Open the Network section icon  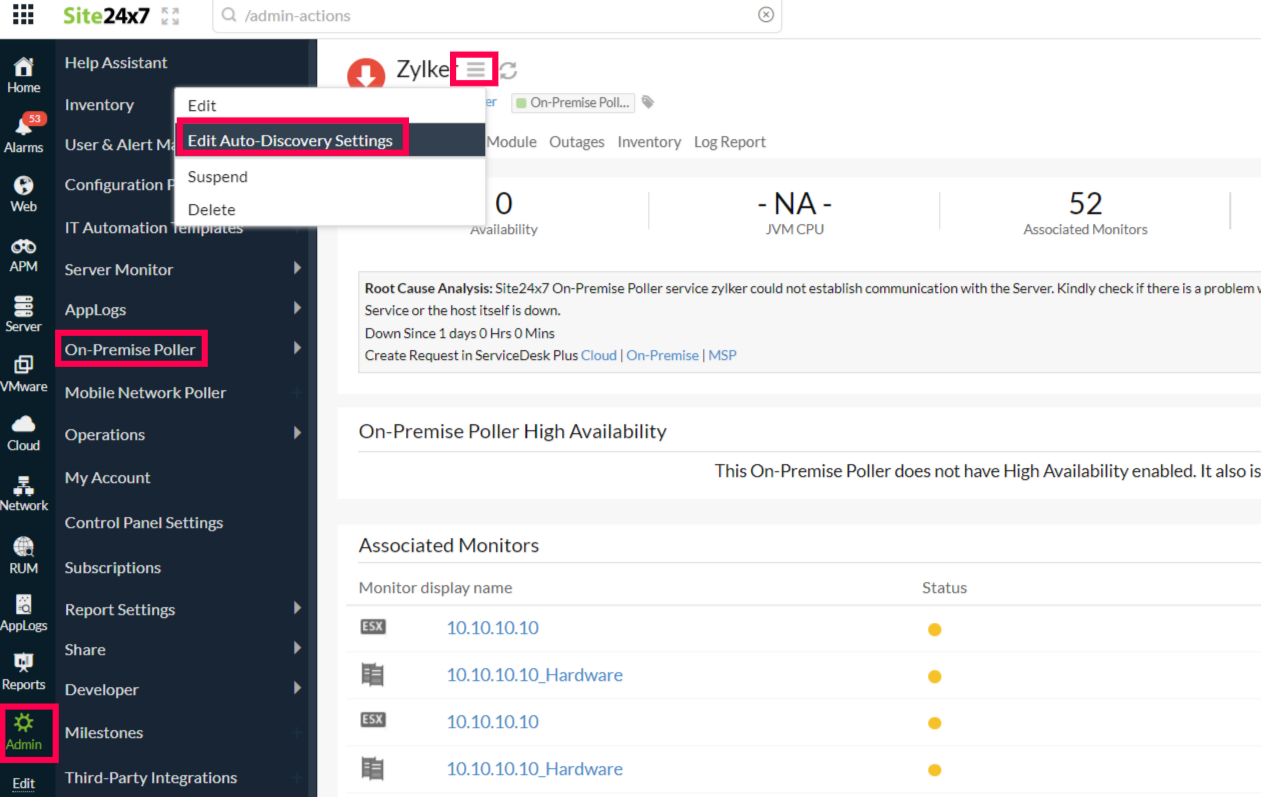pos(23,492)
